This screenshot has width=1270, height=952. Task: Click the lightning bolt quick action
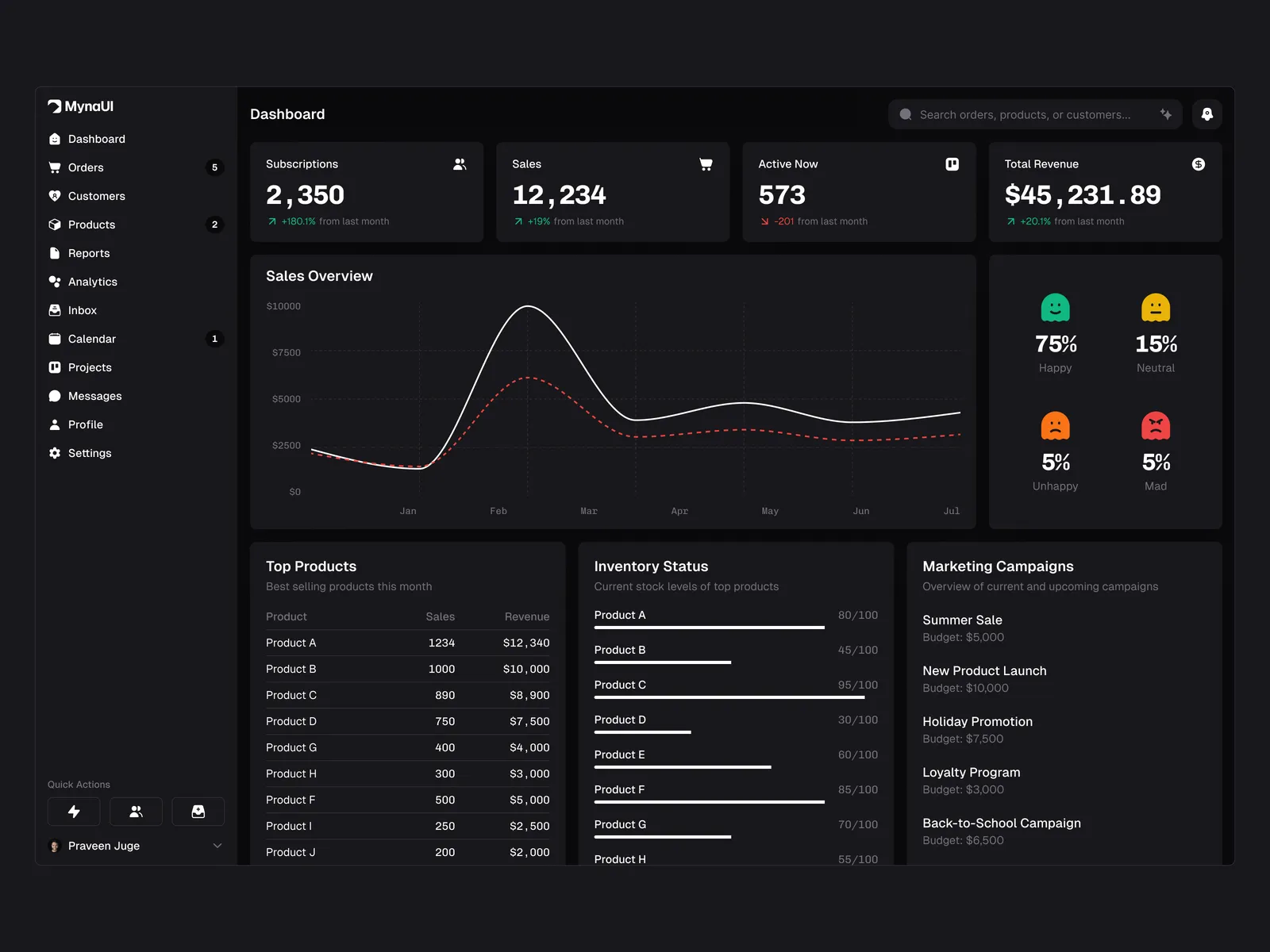74,812
